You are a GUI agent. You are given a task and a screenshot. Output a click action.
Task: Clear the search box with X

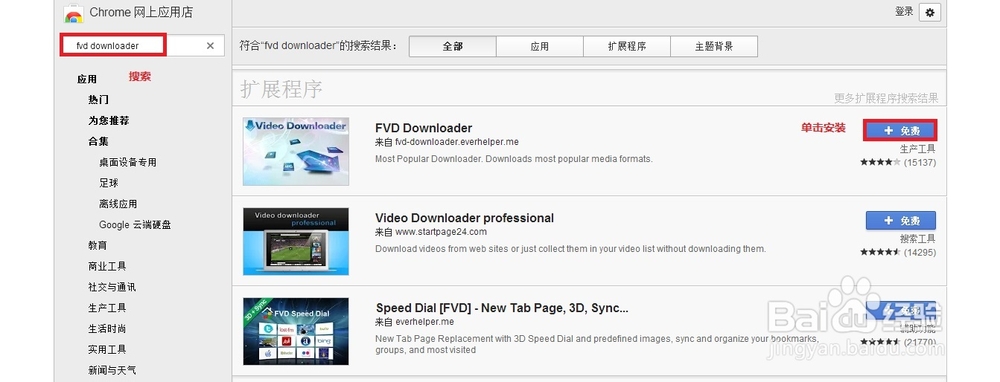[210, 46]
